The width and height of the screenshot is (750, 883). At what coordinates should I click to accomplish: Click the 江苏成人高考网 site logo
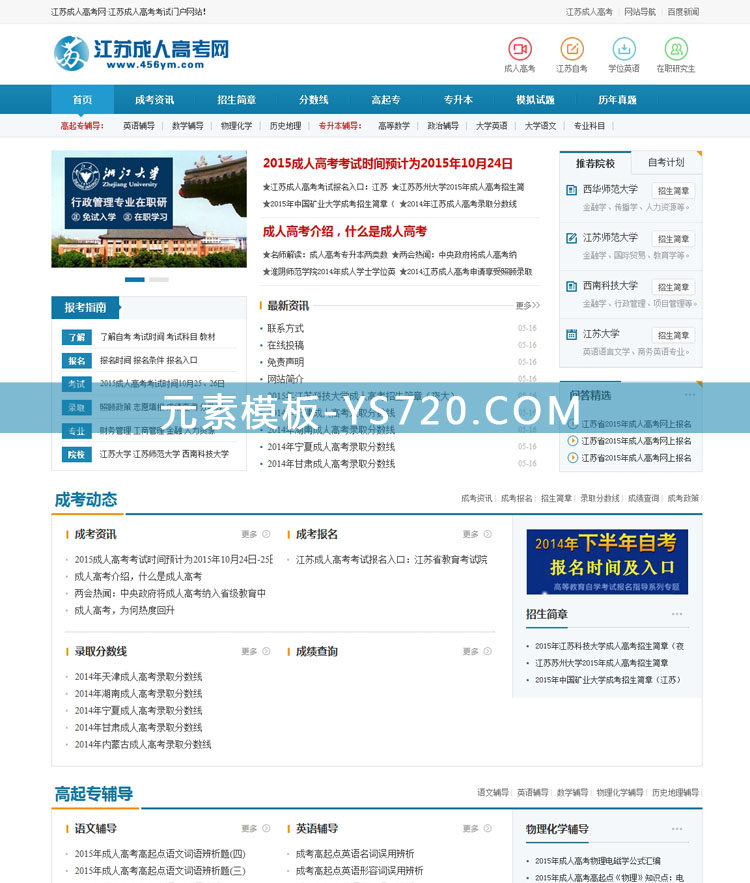tap(141, 53)
